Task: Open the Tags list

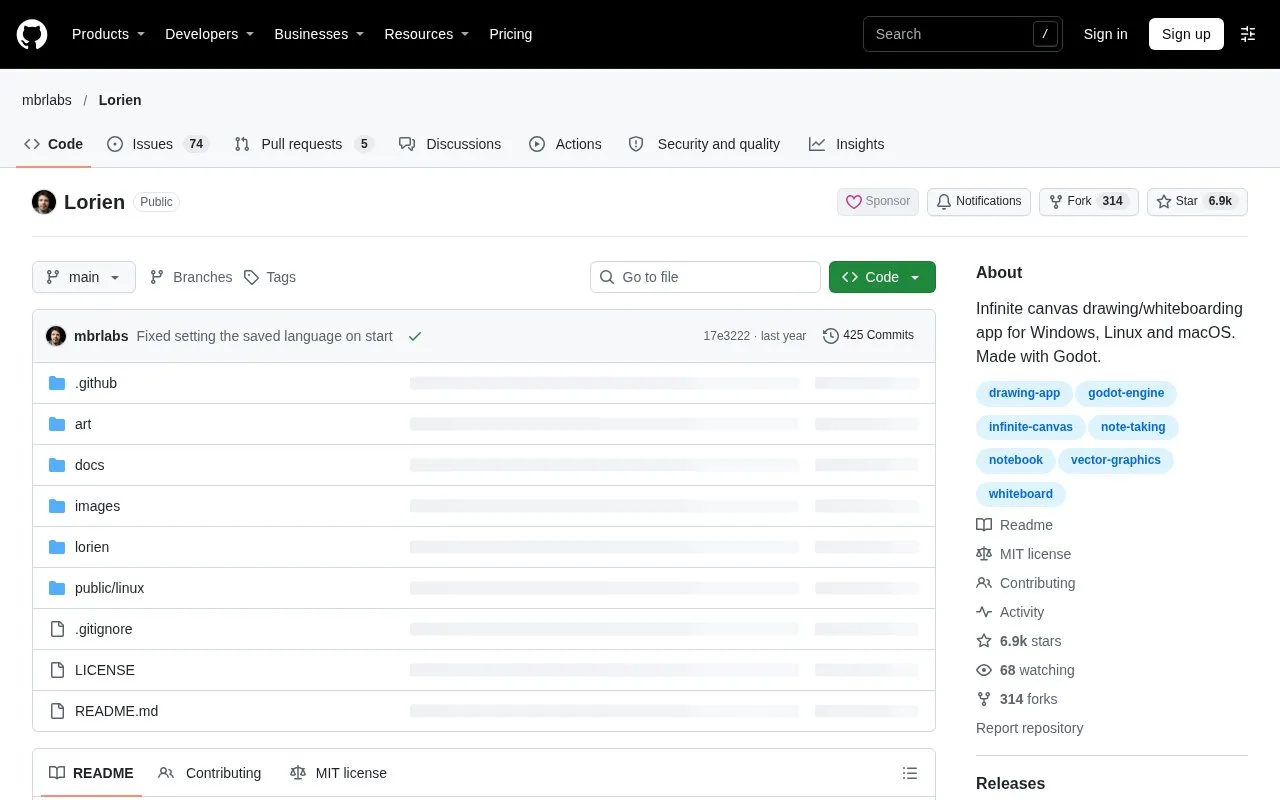Action: [x=270, y=277]
